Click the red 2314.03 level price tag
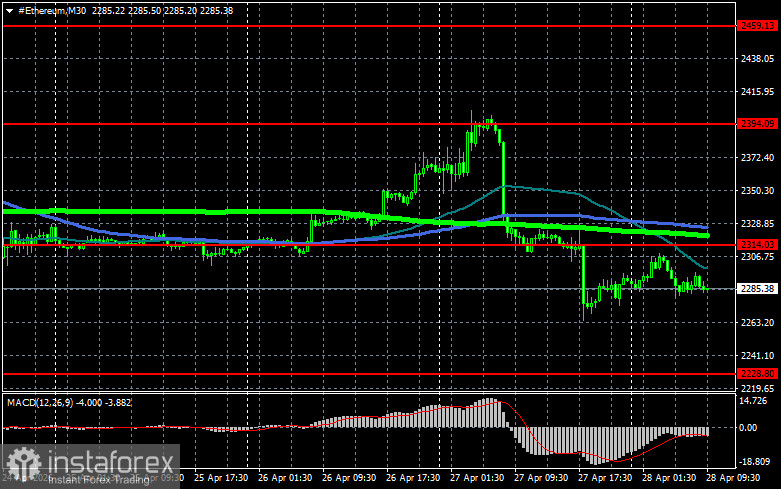 [757, 244]
